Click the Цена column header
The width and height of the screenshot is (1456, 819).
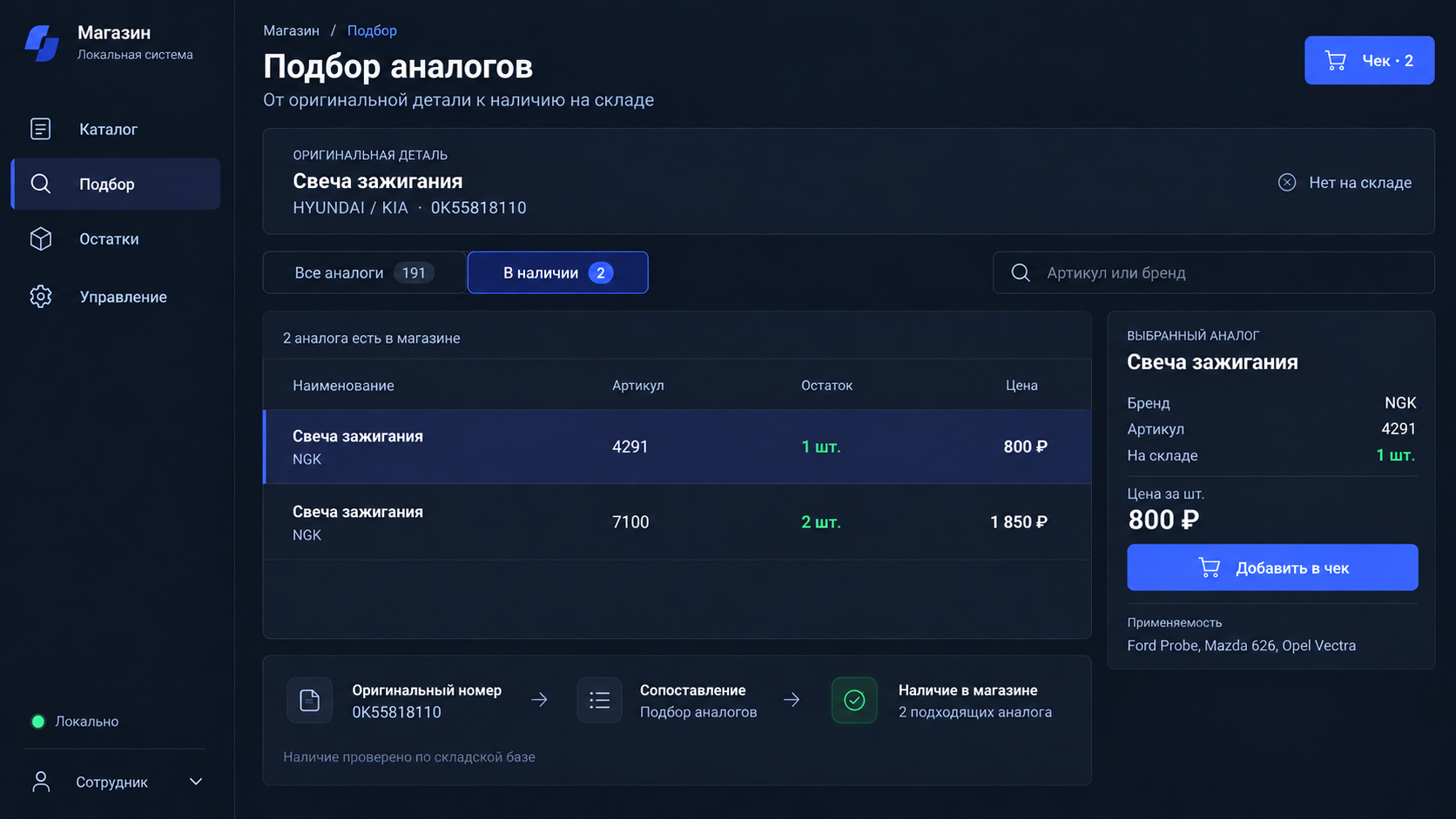click(1021, 386)
